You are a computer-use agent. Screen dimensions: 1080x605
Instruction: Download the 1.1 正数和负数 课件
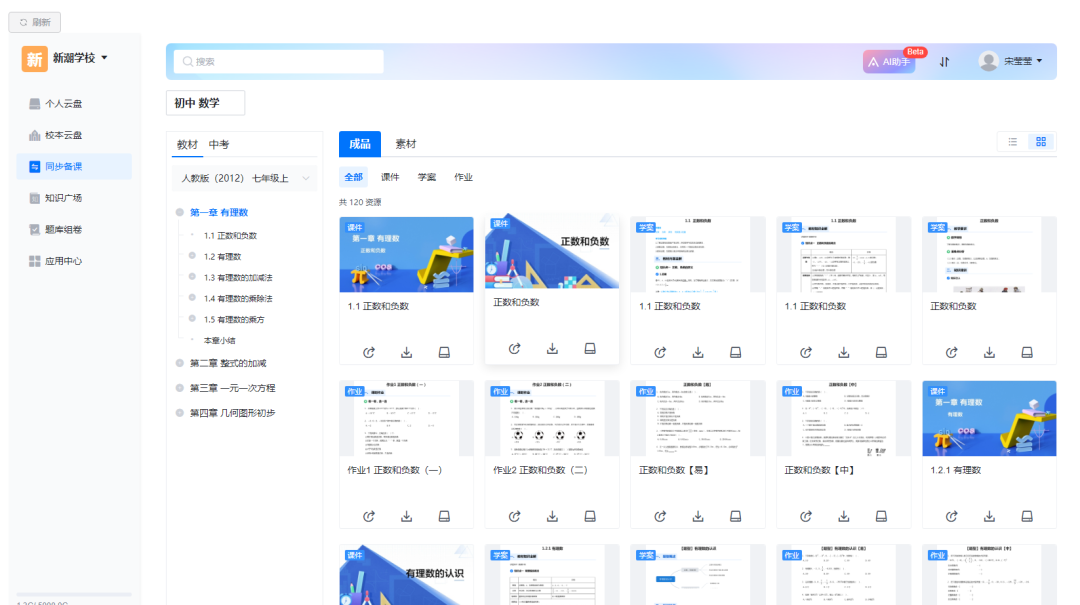406,352
